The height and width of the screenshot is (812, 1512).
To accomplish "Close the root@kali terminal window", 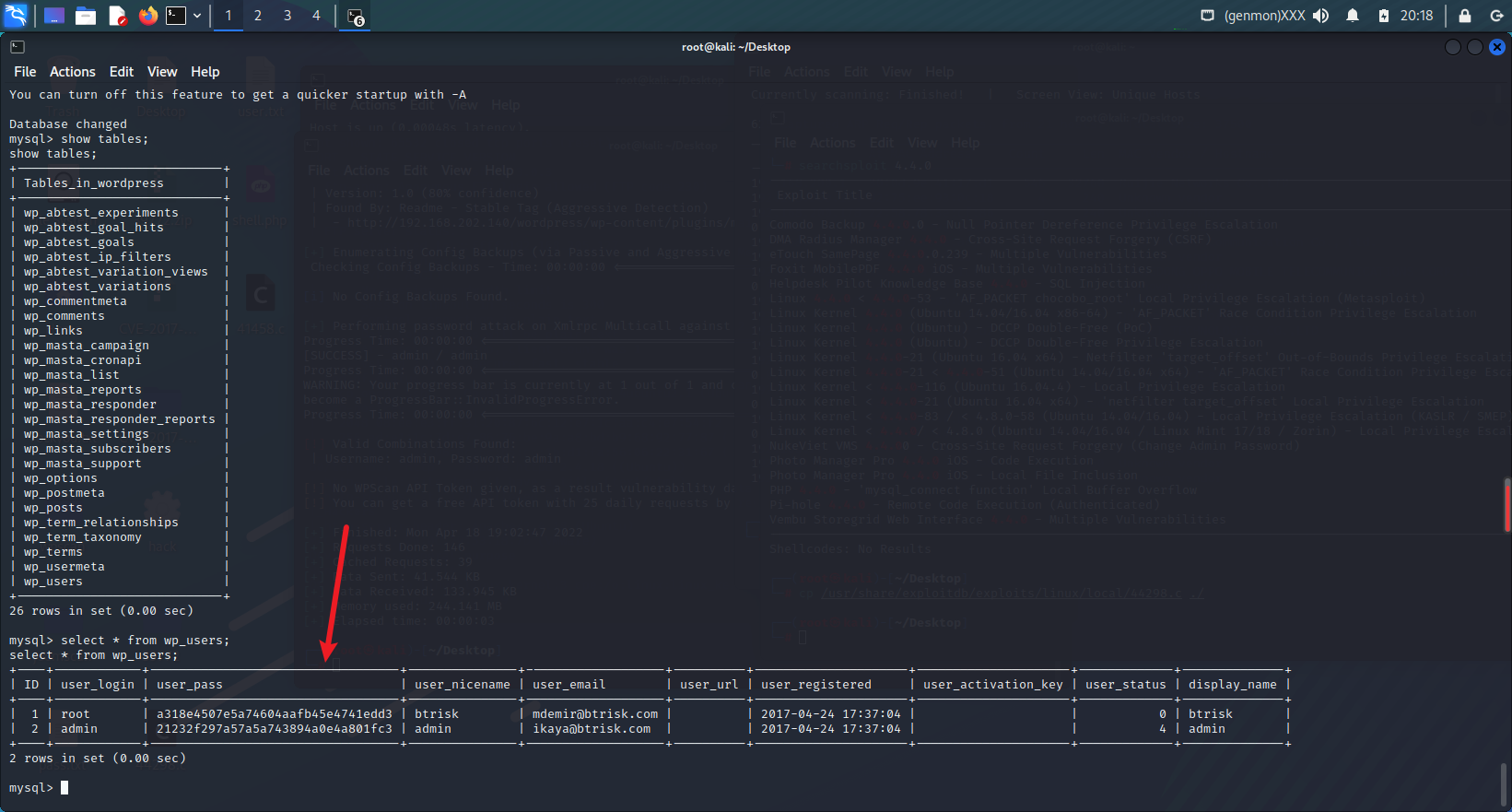I will (1497, 47).
